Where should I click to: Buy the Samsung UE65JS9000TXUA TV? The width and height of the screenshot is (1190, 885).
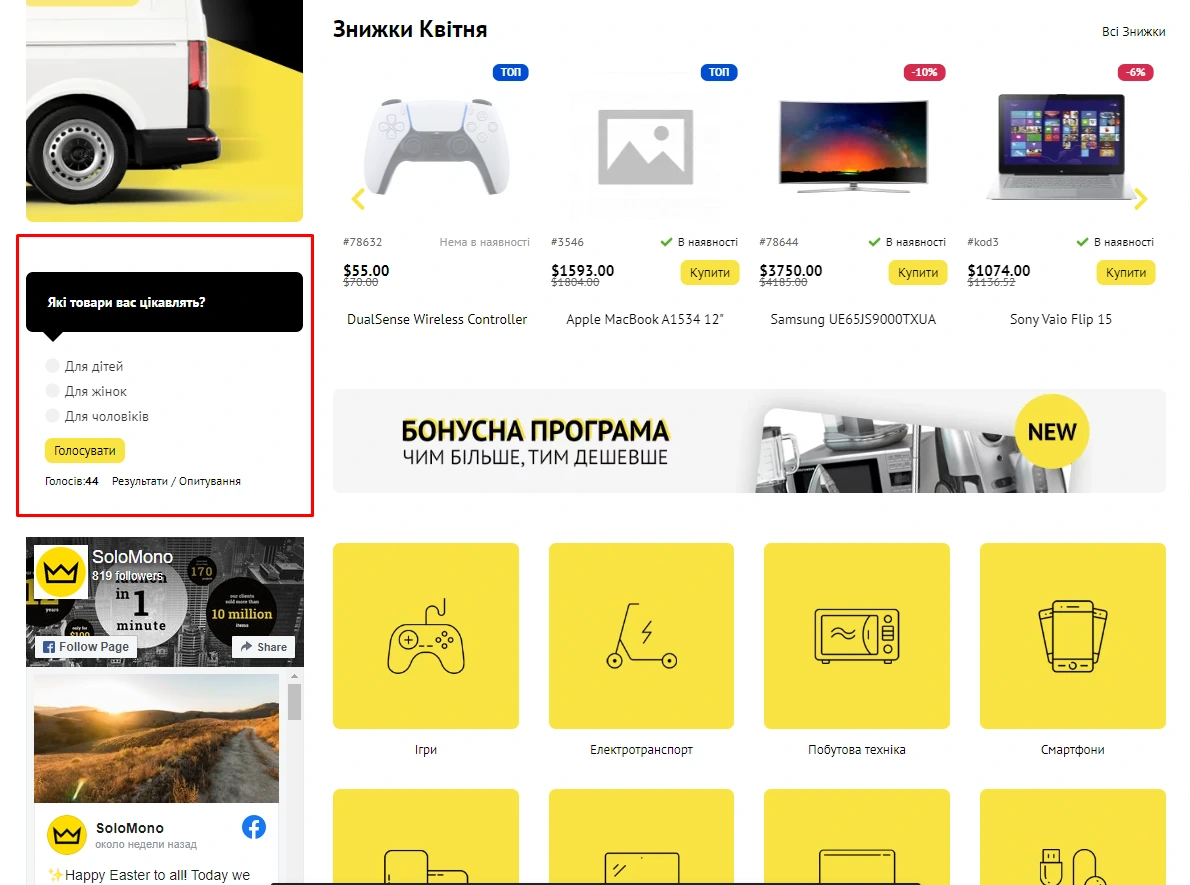click(x=917, y=273)
